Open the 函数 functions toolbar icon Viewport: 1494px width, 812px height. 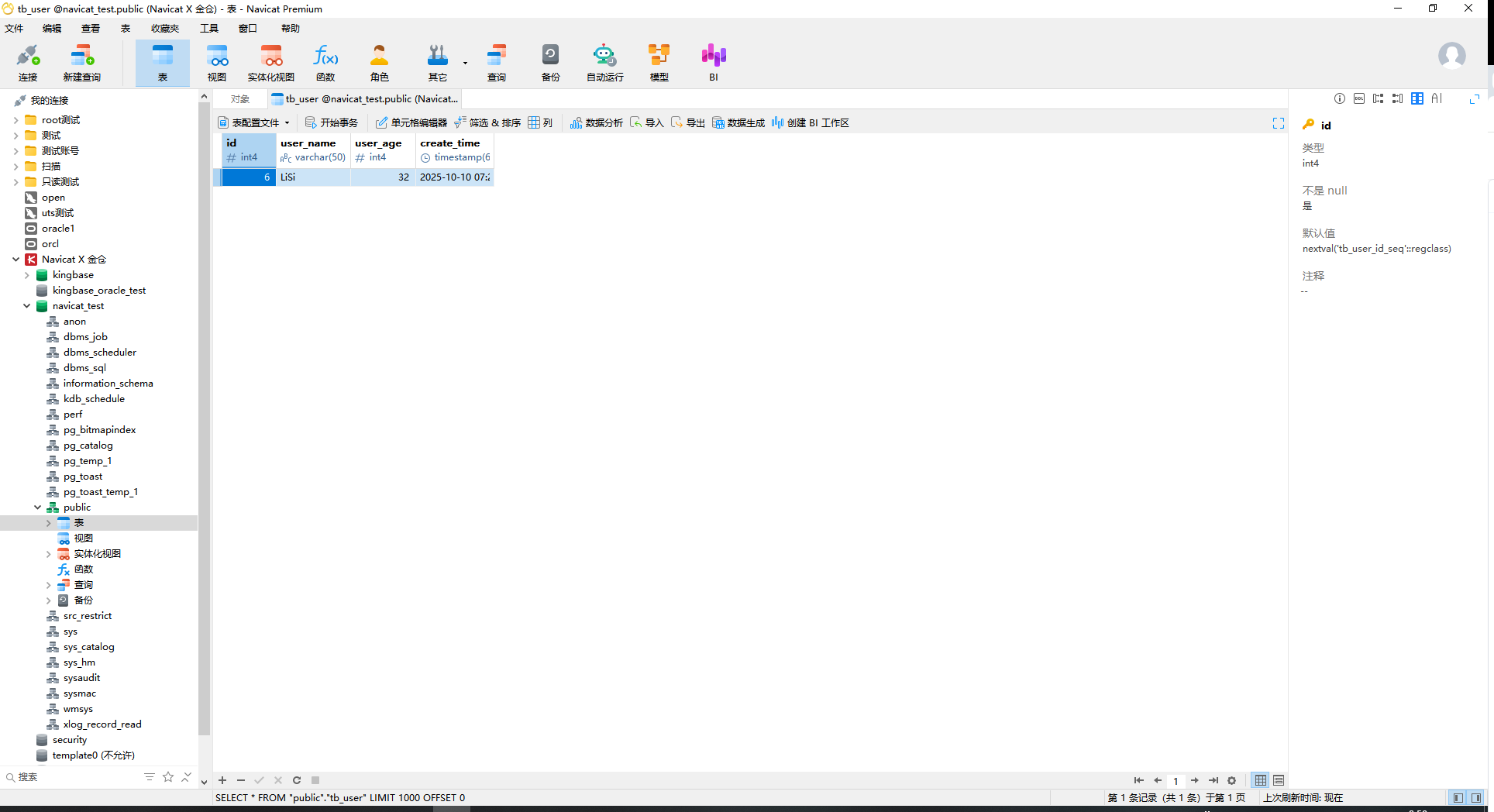tap(325, 63)
